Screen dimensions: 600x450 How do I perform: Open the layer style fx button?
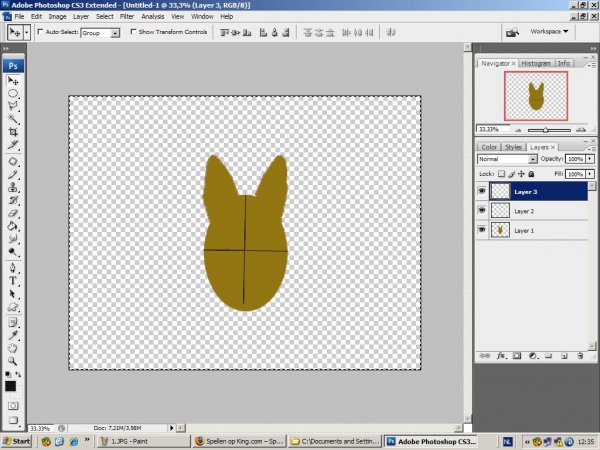(501, 356)
